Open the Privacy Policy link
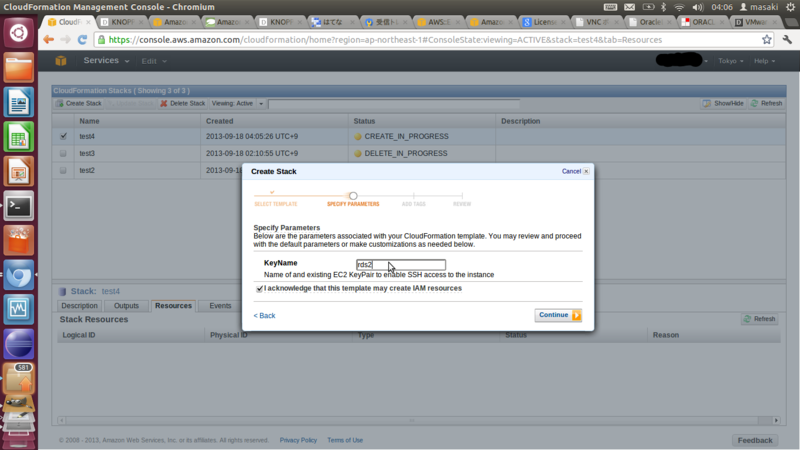Screen dimensions: 800x450 [x=298, y=440]
